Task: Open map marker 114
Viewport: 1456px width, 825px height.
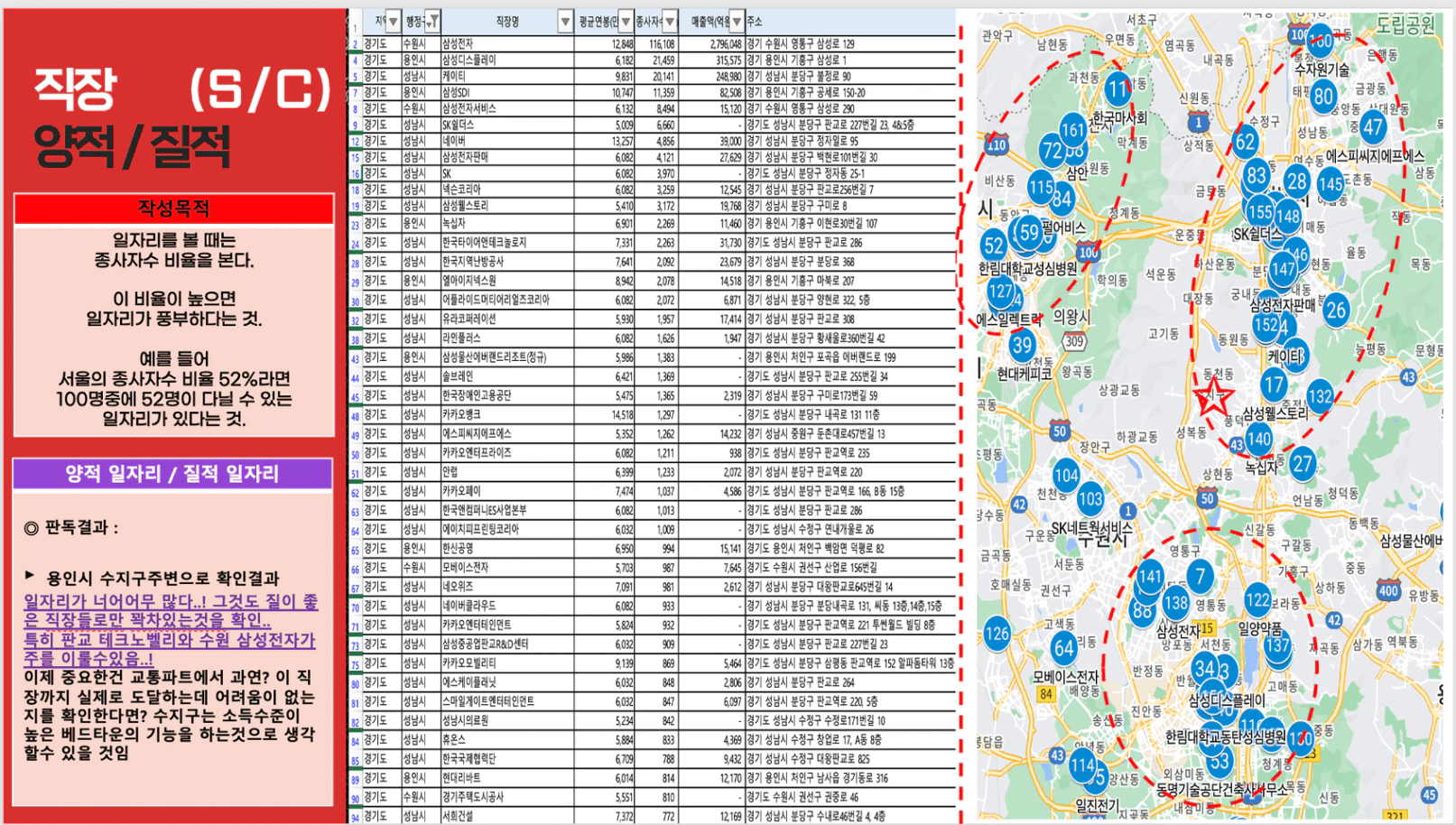Action: tap(1082, 765)
